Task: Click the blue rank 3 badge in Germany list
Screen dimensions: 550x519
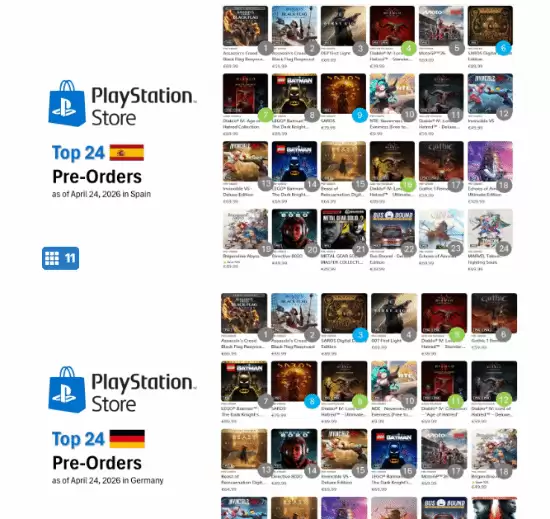Action: tap(360, 335)
